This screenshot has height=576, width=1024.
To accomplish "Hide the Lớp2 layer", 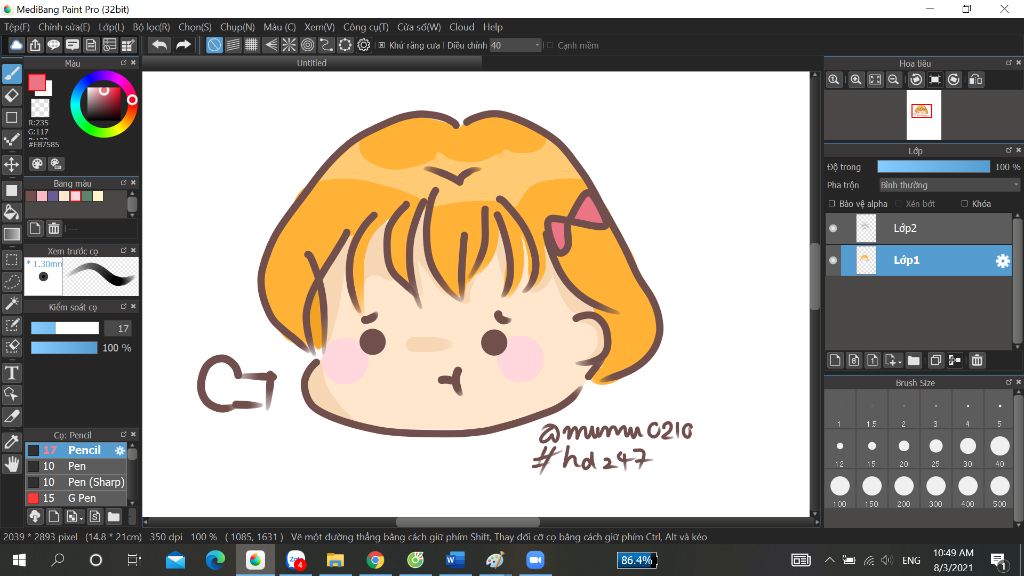I will point(833,228).
